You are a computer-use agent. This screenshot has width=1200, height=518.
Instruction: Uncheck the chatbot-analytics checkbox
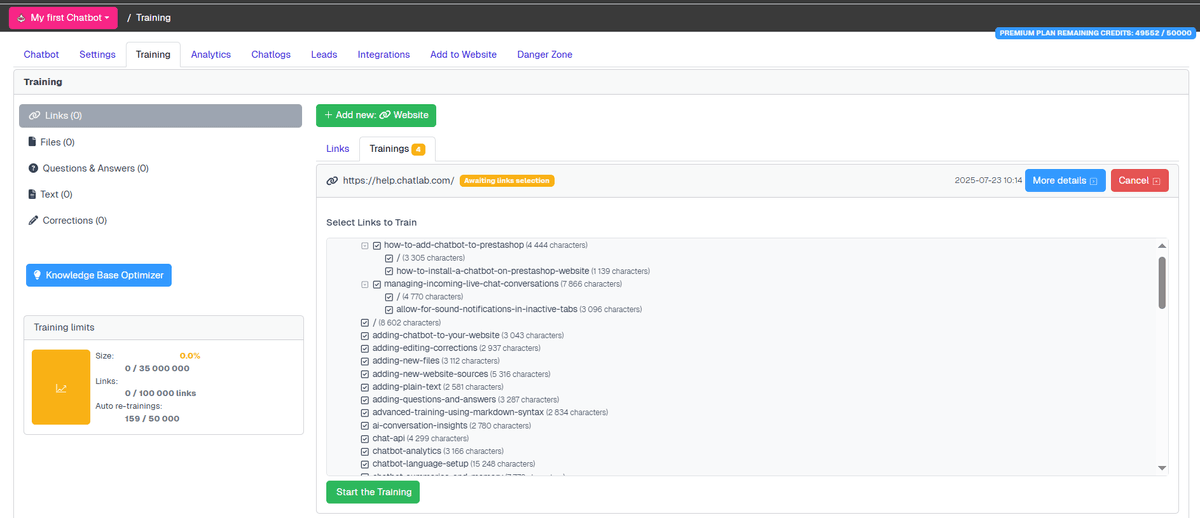(x=365, y=452)
